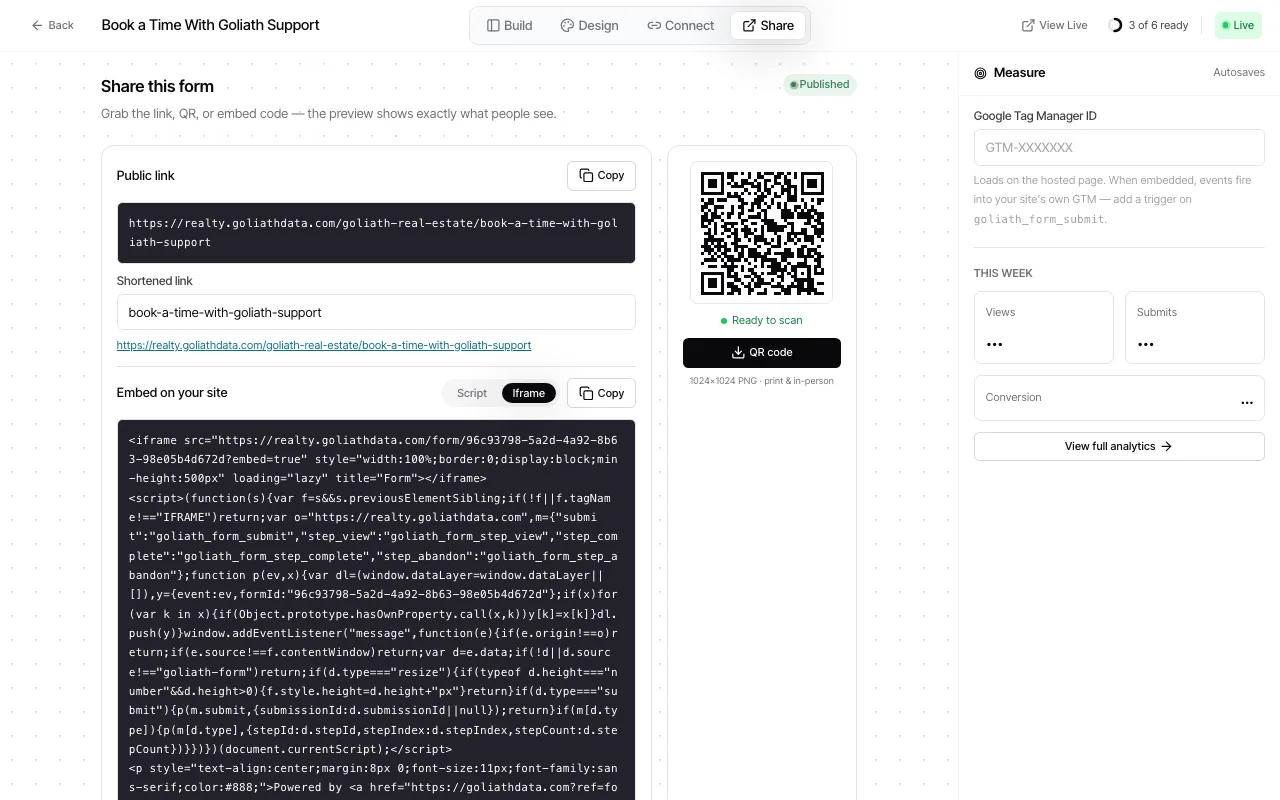Screen dimensions: 1280x800
Task: Go back using the Back arrow
Action: click(x=52, y=25)
